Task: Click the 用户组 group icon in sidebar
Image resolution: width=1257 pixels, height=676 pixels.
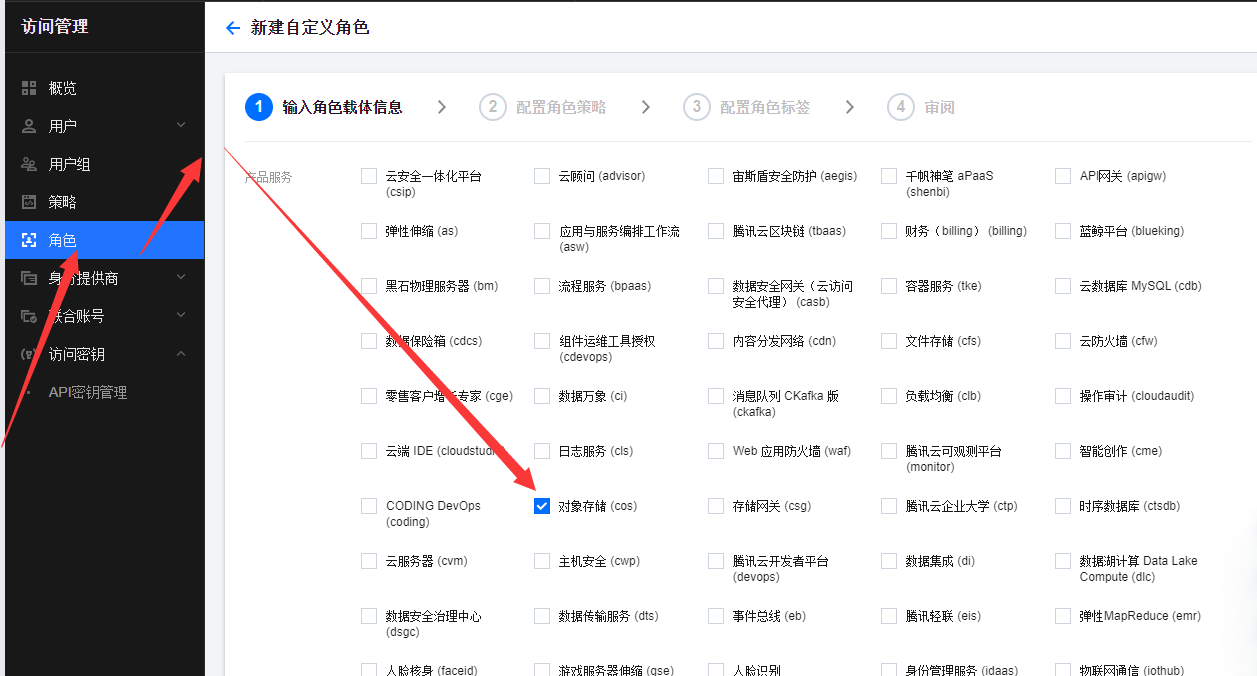Action: pos(29,164)
